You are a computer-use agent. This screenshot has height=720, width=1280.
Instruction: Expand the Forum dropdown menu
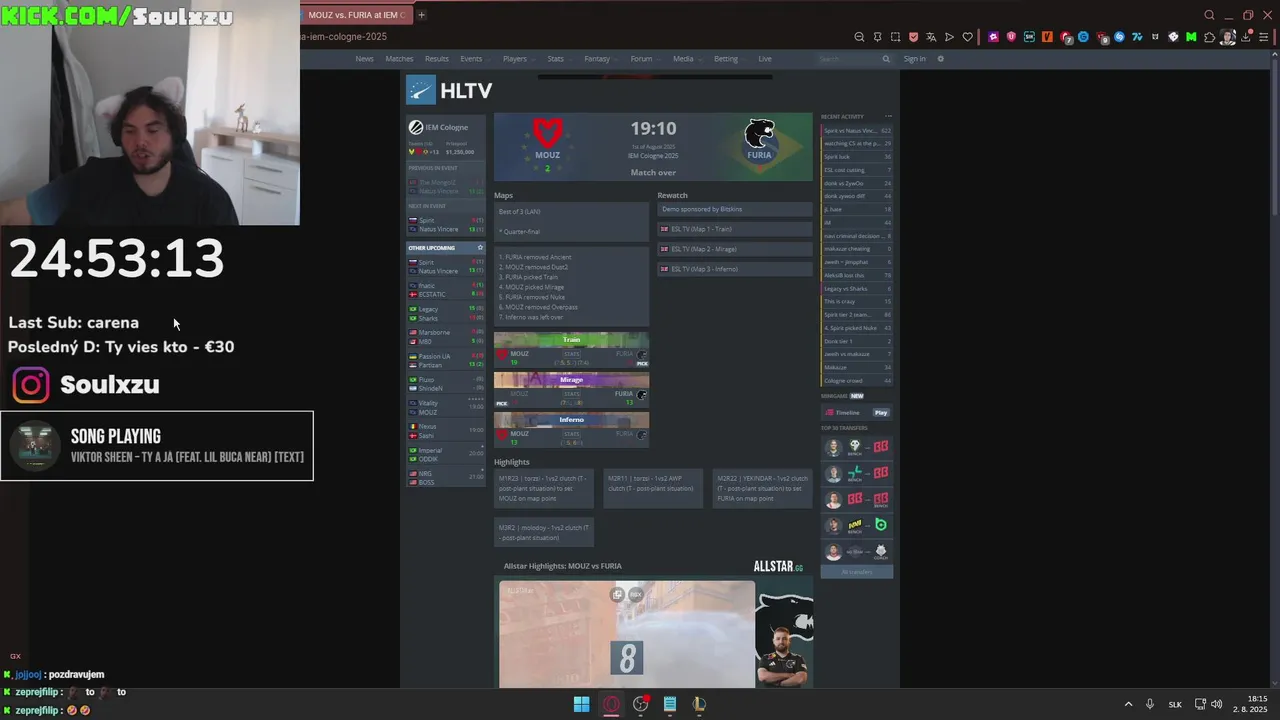coord(644,59)
